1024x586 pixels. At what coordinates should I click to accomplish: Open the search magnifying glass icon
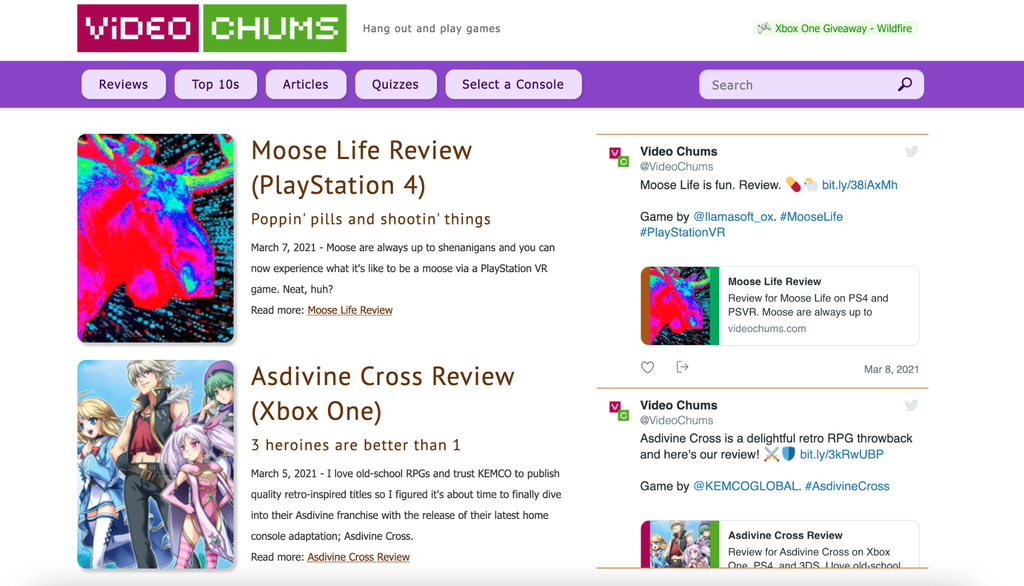coord(905,85)
